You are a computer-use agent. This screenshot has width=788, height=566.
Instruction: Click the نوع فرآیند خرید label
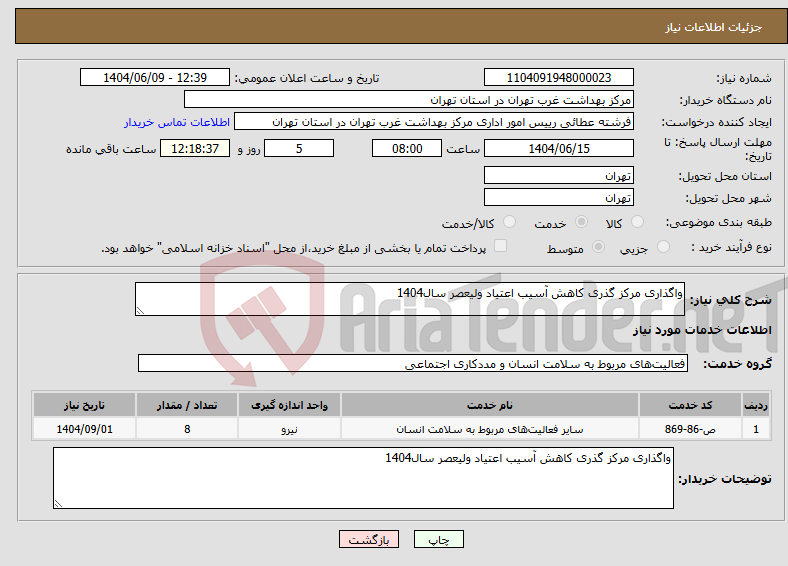[731, 247]
